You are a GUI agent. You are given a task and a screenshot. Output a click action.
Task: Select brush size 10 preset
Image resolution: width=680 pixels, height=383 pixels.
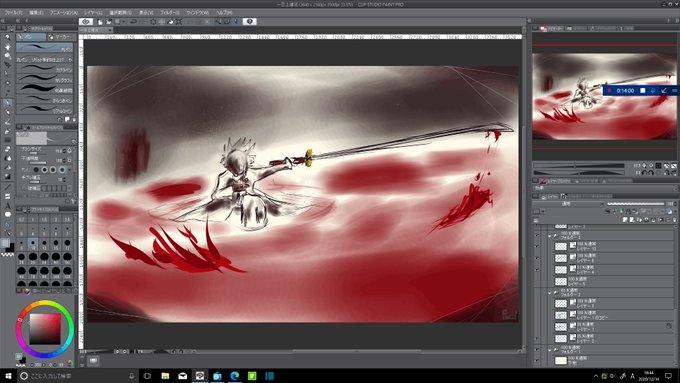pyautogui.click(x=33, y=244)
